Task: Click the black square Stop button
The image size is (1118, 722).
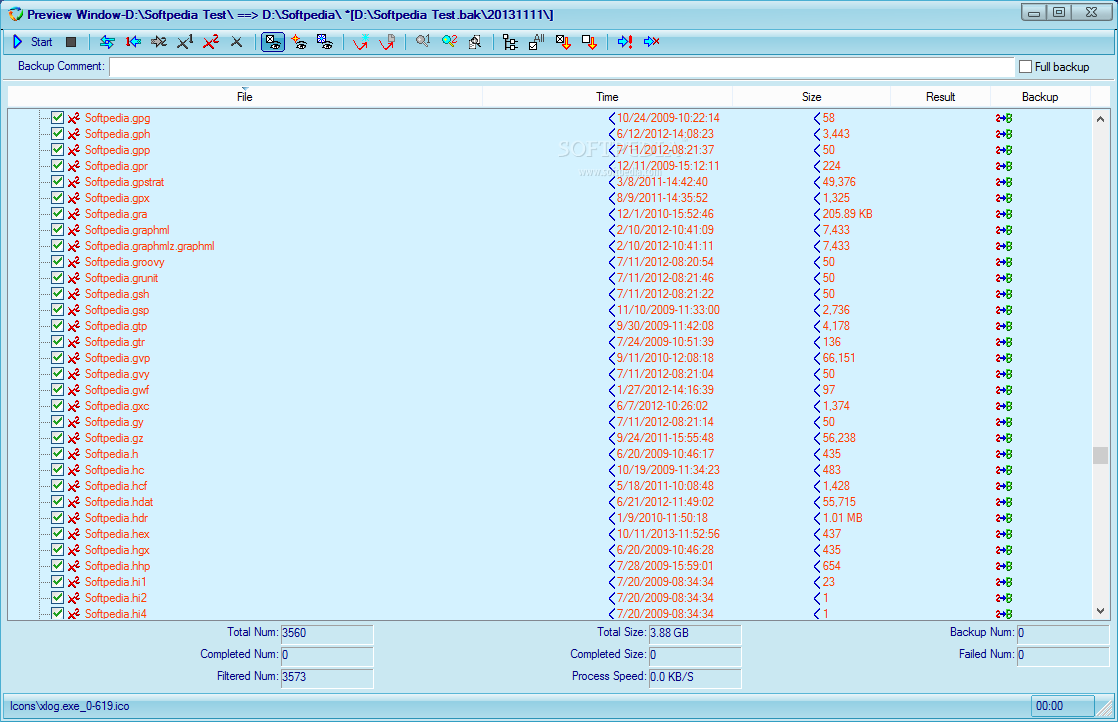Action: [x=71, y=42]
